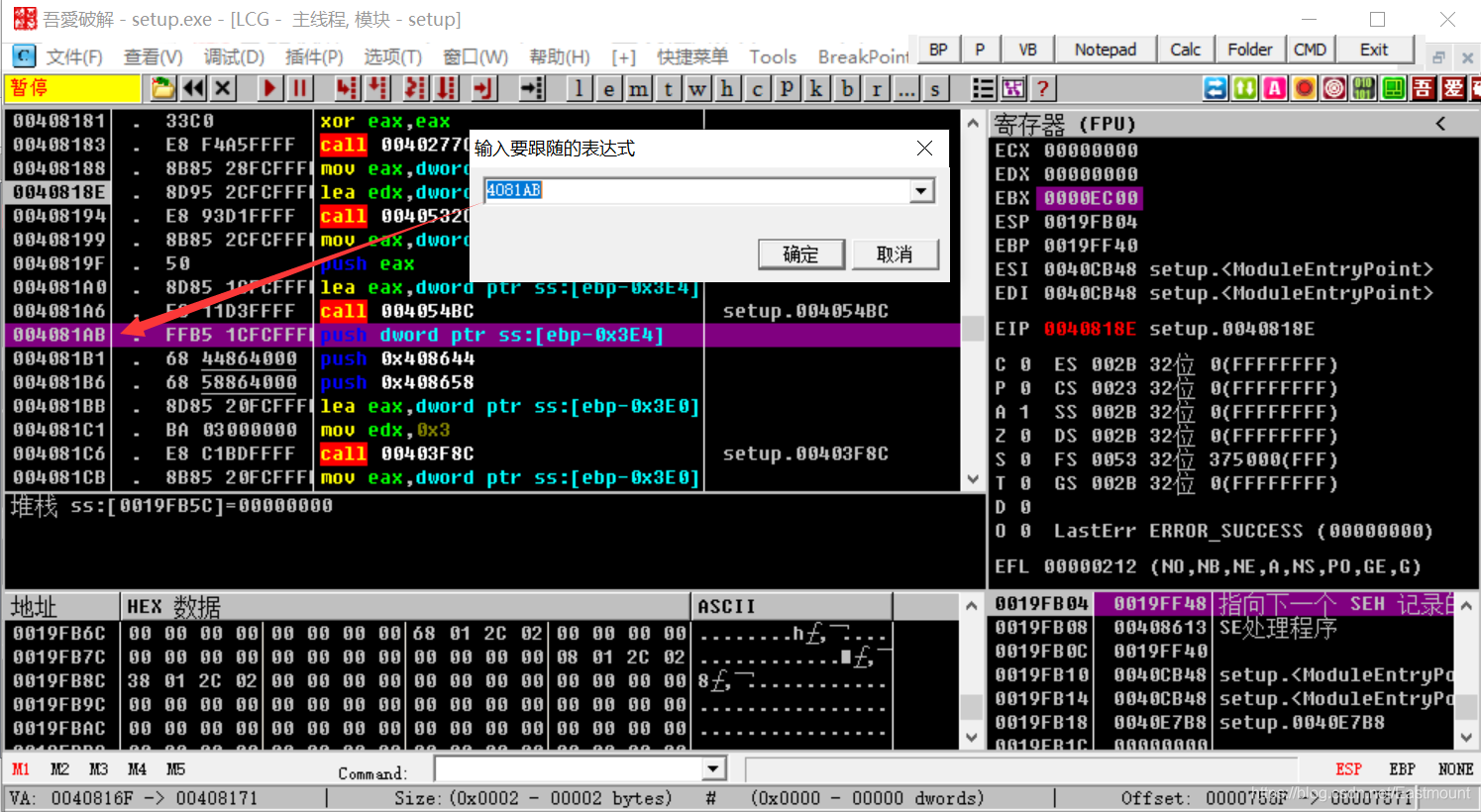Viewport: 1481px width, 812px height.
Task: Click the green binary 010 plugin icon
Action: click(1364, 89)
